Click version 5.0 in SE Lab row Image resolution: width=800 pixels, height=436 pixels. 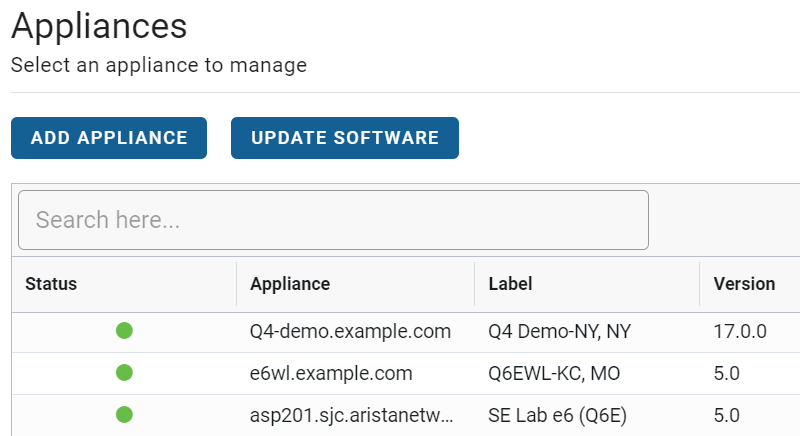[727, 415]
